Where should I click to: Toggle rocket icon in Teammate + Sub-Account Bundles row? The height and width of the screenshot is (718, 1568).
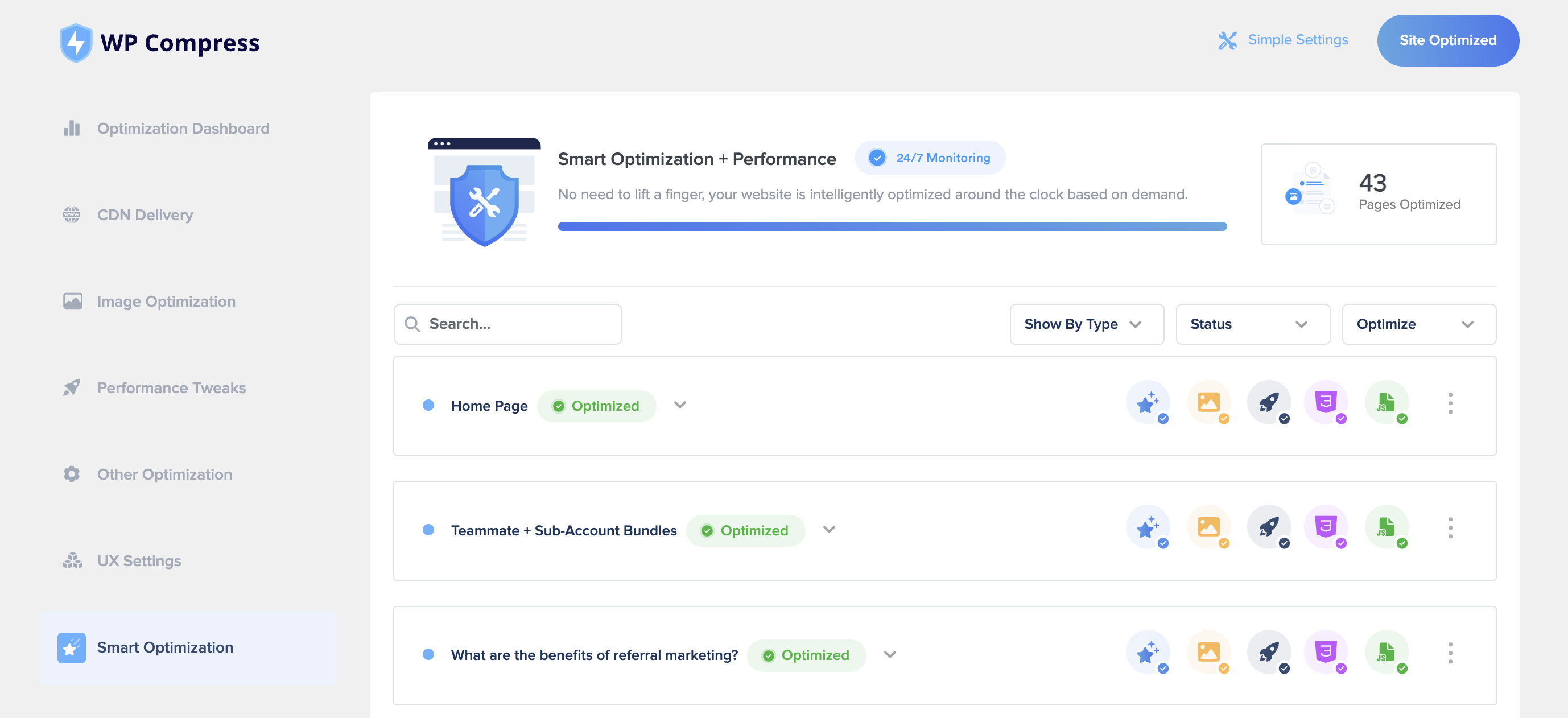[1269, 527]
